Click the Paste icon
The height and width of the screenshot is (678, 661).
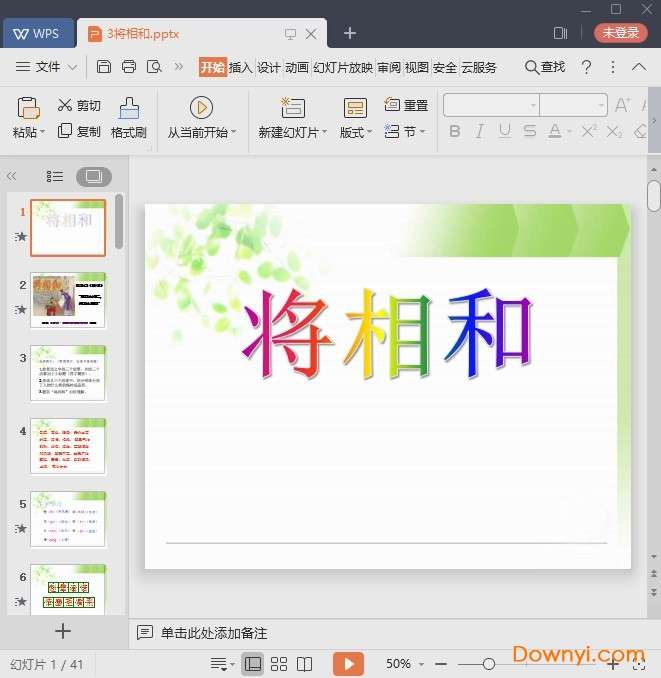click(28, 107)
